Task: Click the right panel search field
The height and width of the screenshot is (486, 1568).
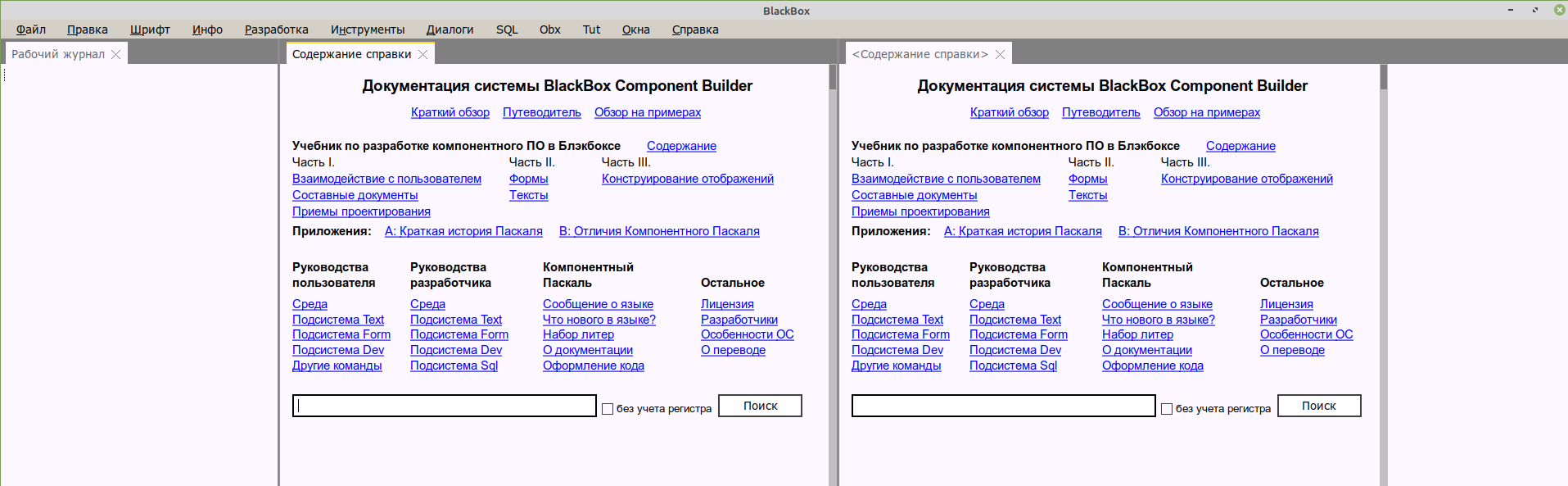Action: [x=1003, y=406]
